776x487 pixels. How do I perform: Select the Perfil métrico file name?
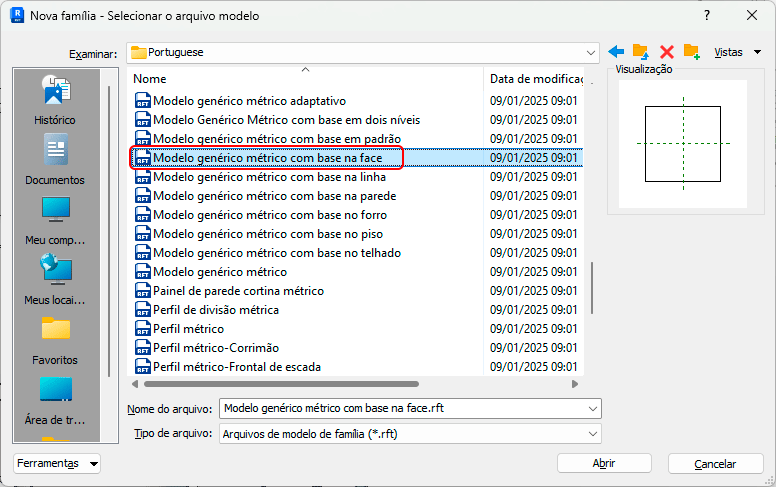tap(188, 329)
